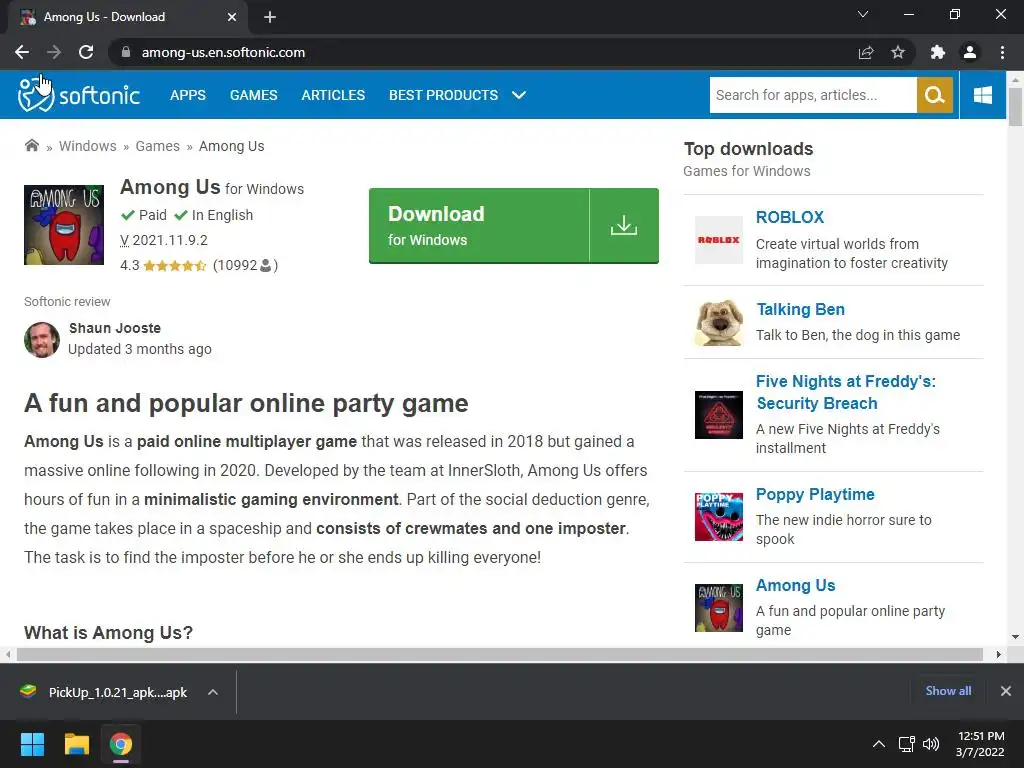
Task: Click the Download for Windows button
Action: (514, 226)
